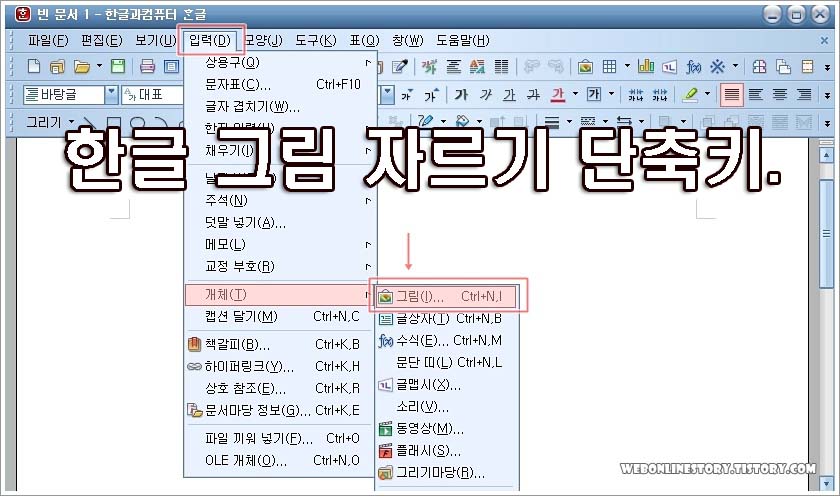
Task: Select right paragraph alignment
Action: 804,95
